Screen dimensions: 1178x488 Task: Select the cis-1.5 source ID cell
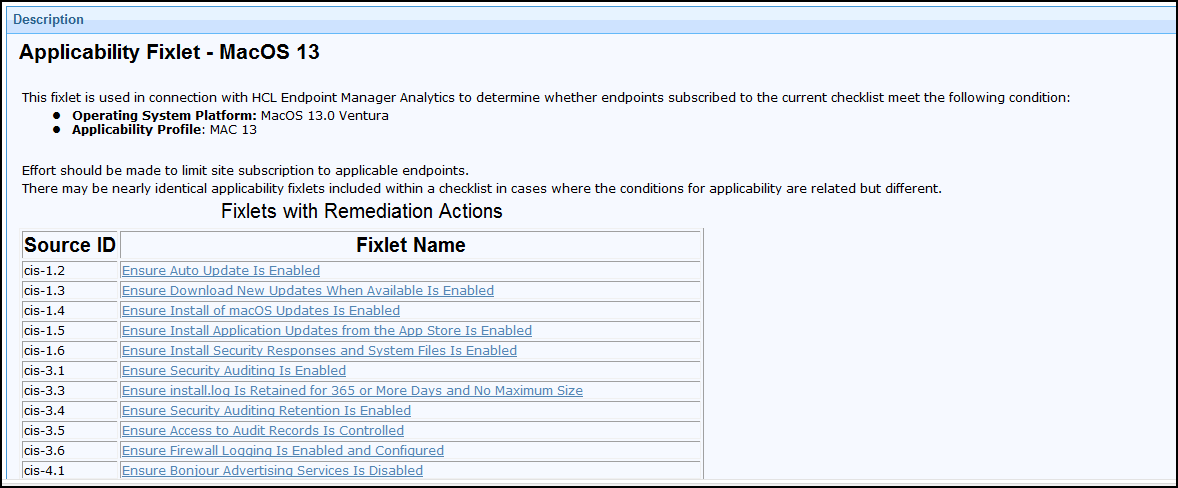click(x=71, y=331)
